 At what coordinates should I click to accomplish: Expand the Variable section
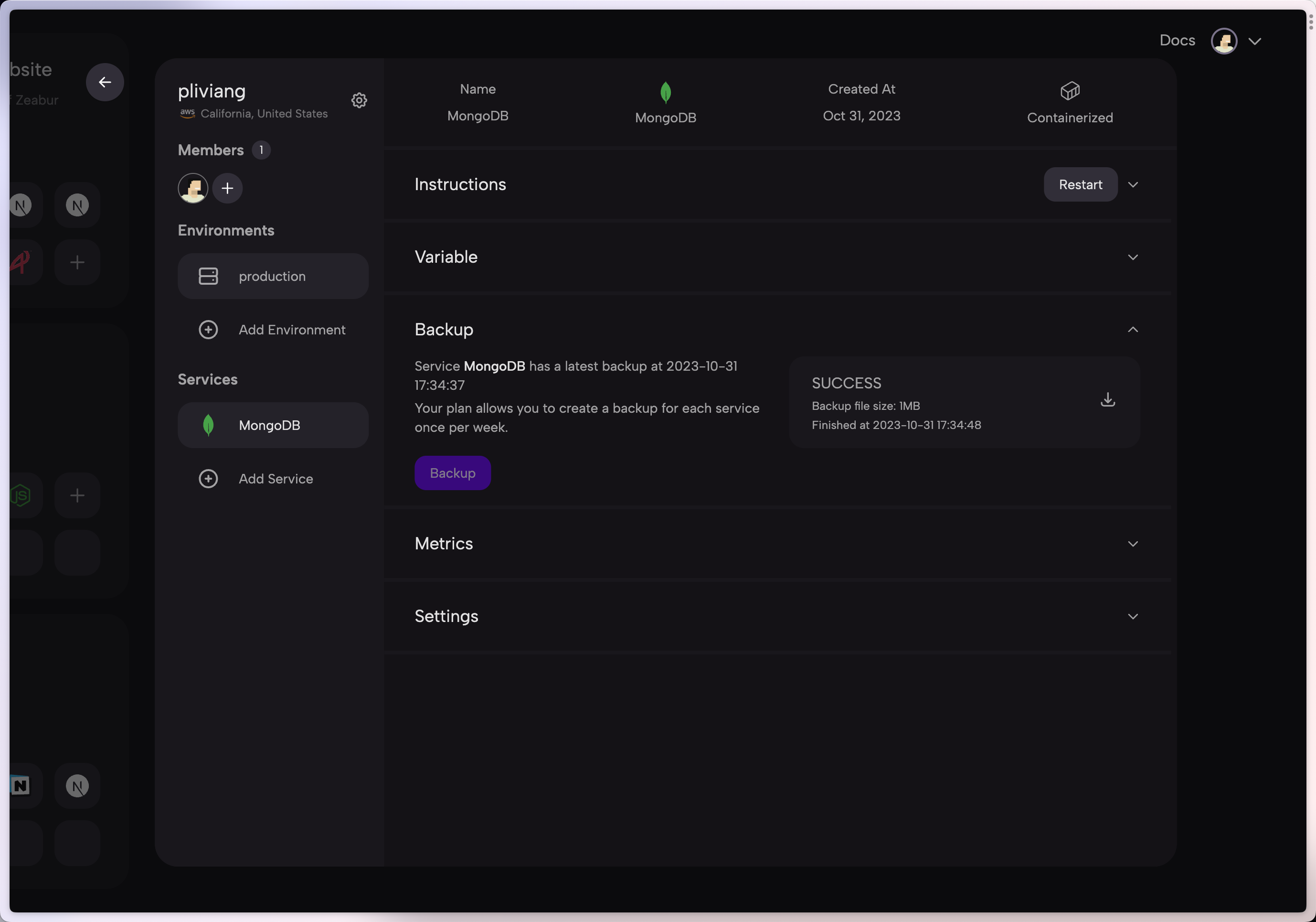point(1133,257)
